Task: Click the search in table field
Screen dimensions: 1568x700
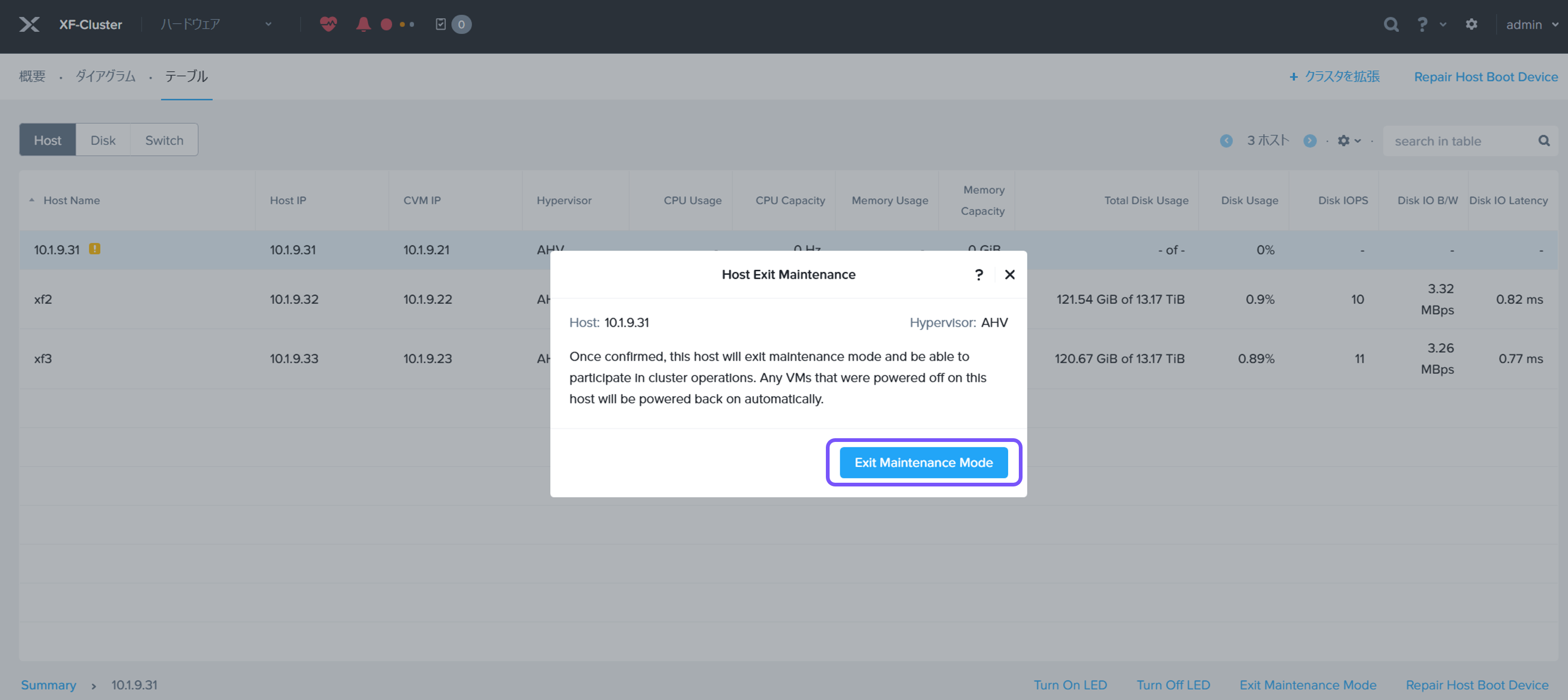Action: pos(1461,141)
